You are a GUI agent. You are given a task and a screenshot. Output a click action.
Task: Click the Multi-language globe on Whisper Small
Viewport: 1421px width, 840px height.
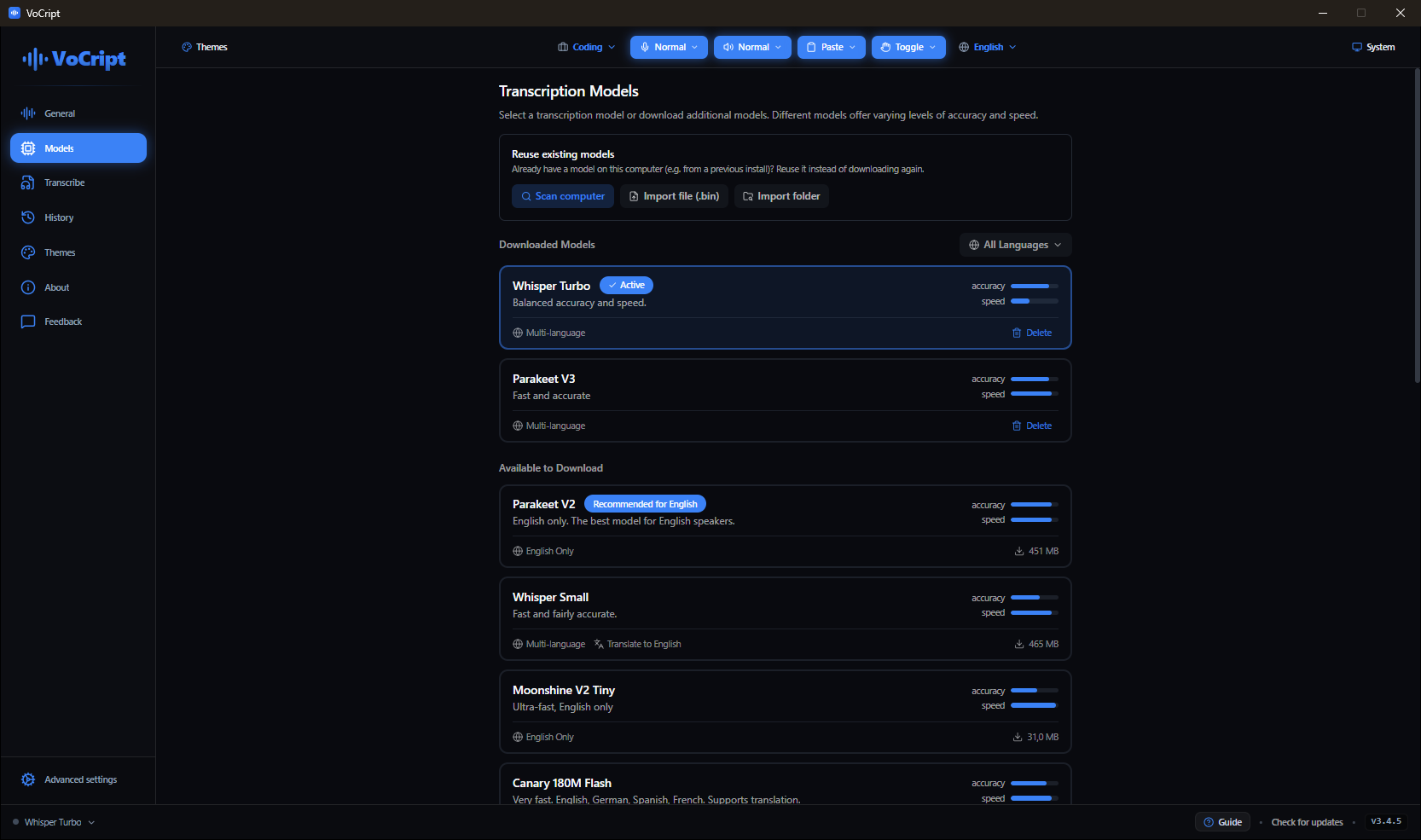click(518, 644)
